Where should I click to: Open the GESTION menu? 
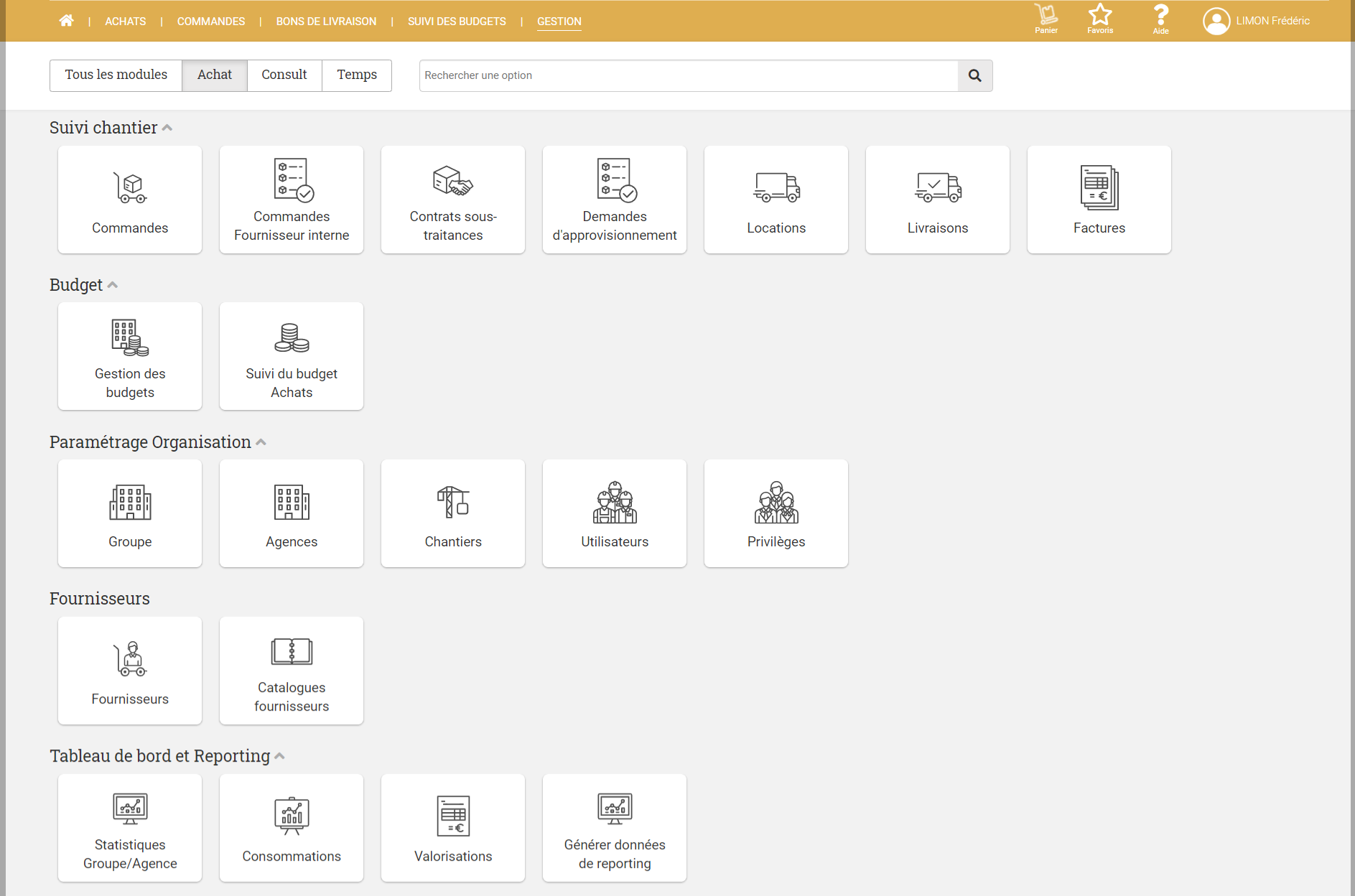click(559, 22)
